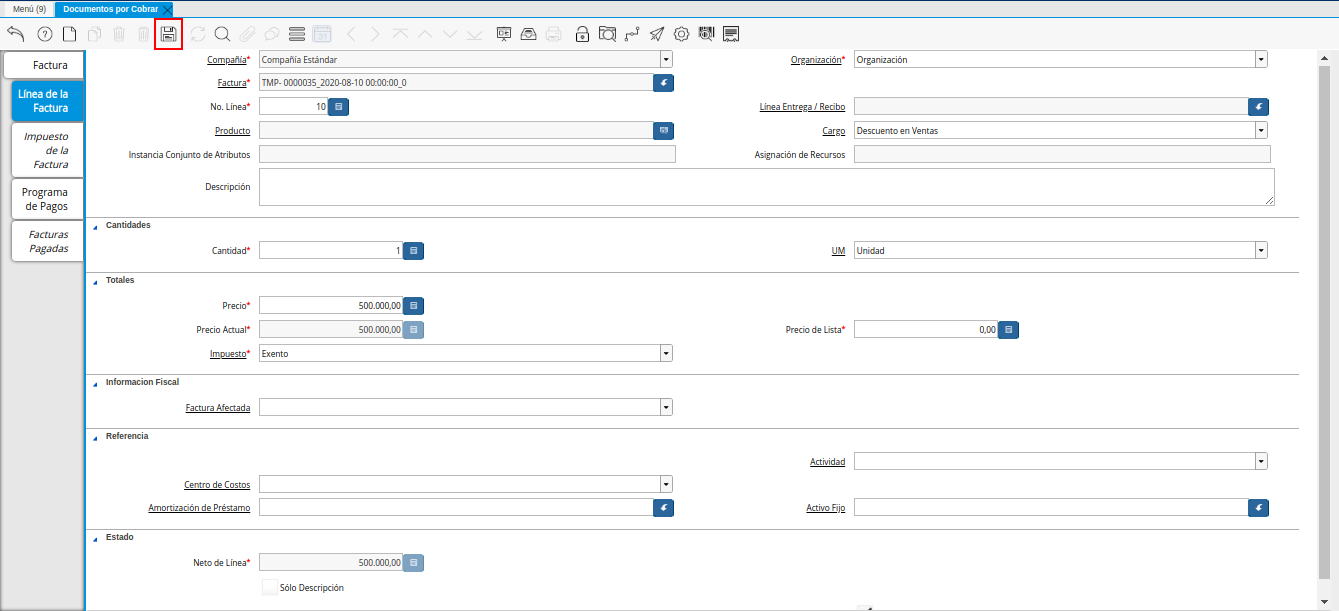
Task: Close the Documentos por Cobrar tab
Action: (x=168, y=9)
